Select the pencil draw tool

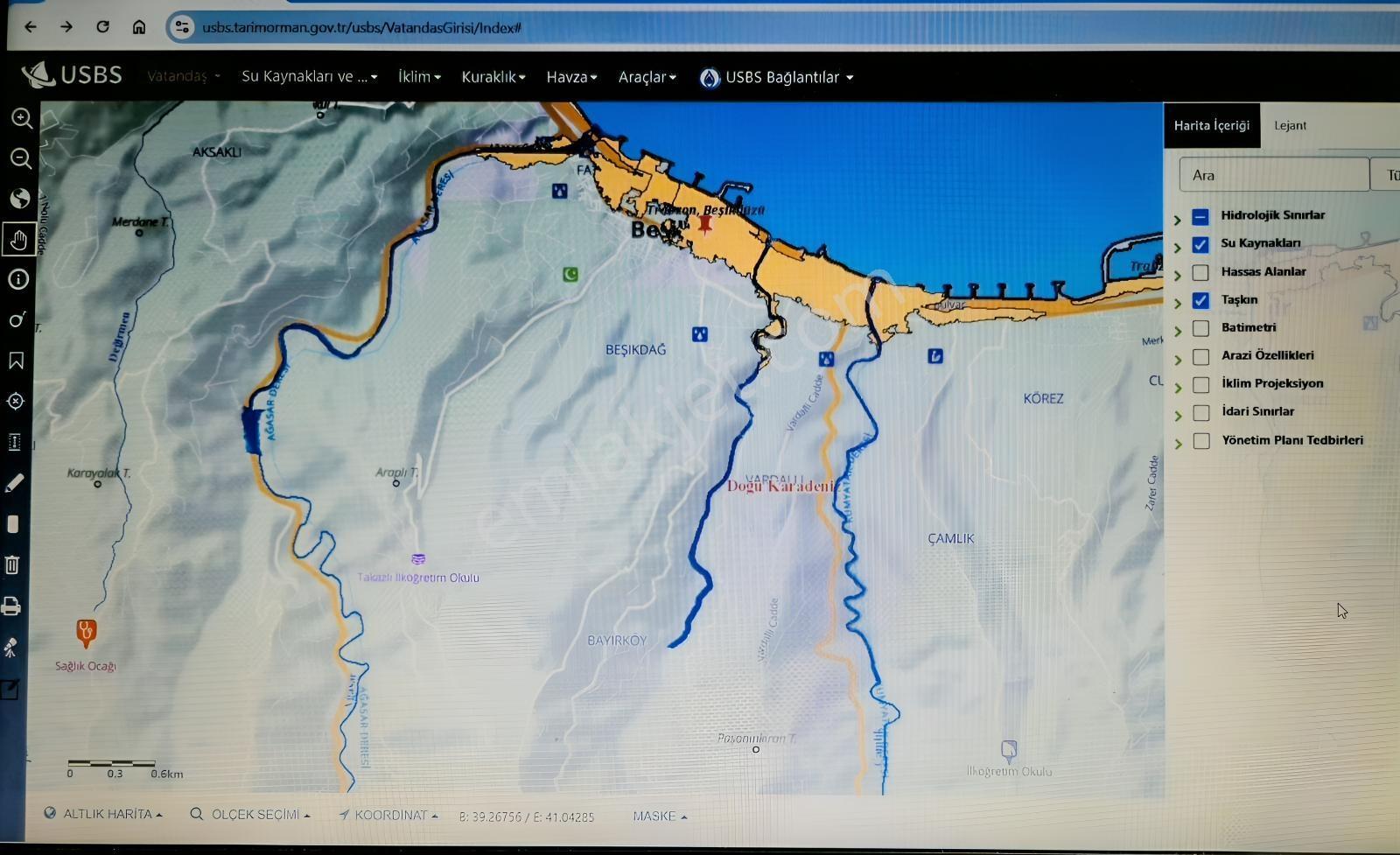click(x=14, y=483)
